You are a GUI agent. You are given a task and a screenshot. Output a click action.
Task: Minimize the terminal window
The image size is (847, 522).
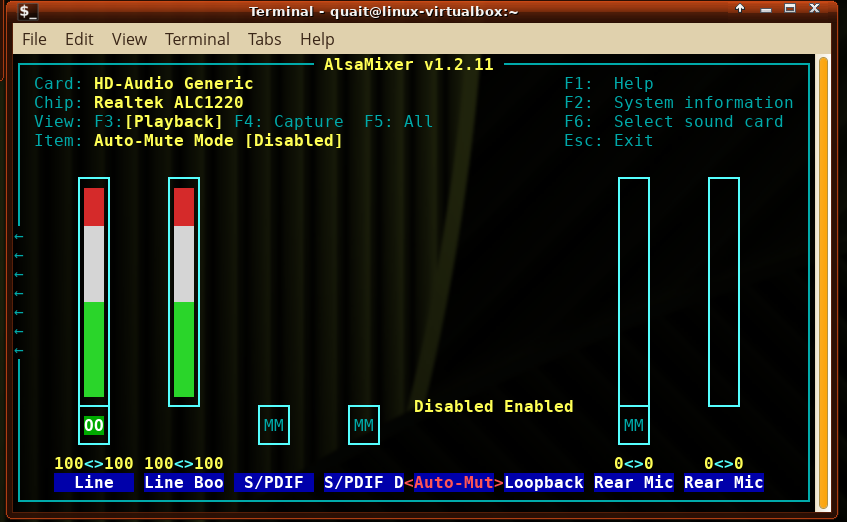(x=766, y=11)
